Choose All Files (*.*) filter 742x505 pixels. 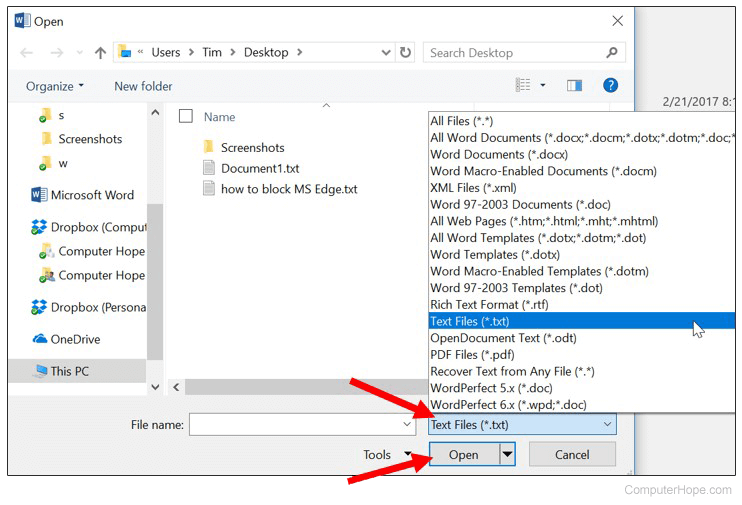tap(582, 121)
